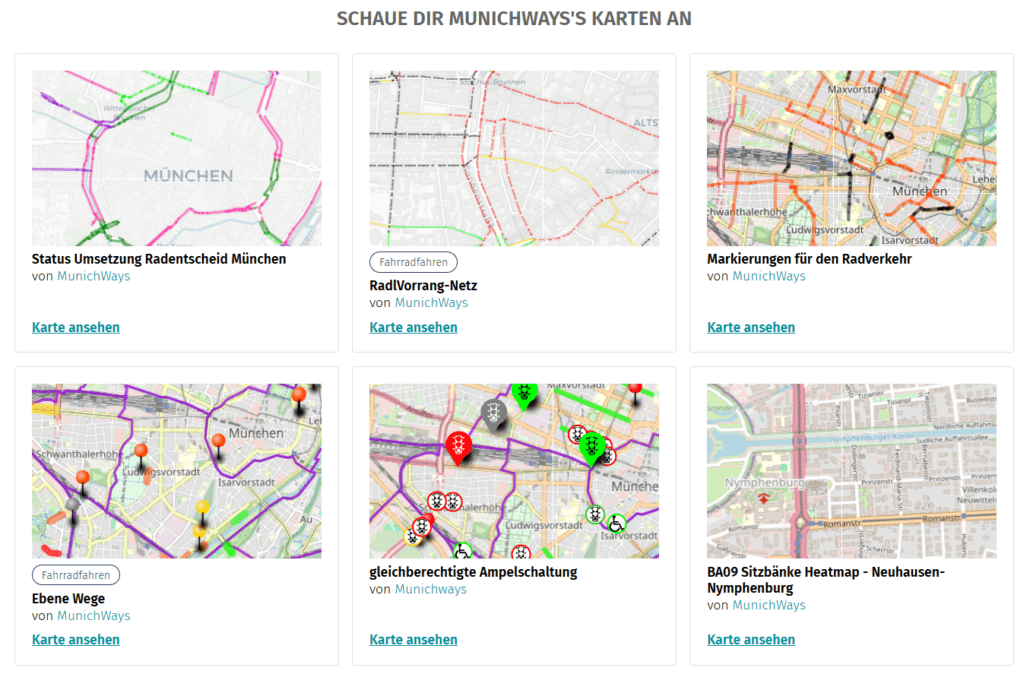Open Karte ansehen for Status Umsetzung Radentscheid
This screenshot has width=1030, height=674.
click(75, 327)
